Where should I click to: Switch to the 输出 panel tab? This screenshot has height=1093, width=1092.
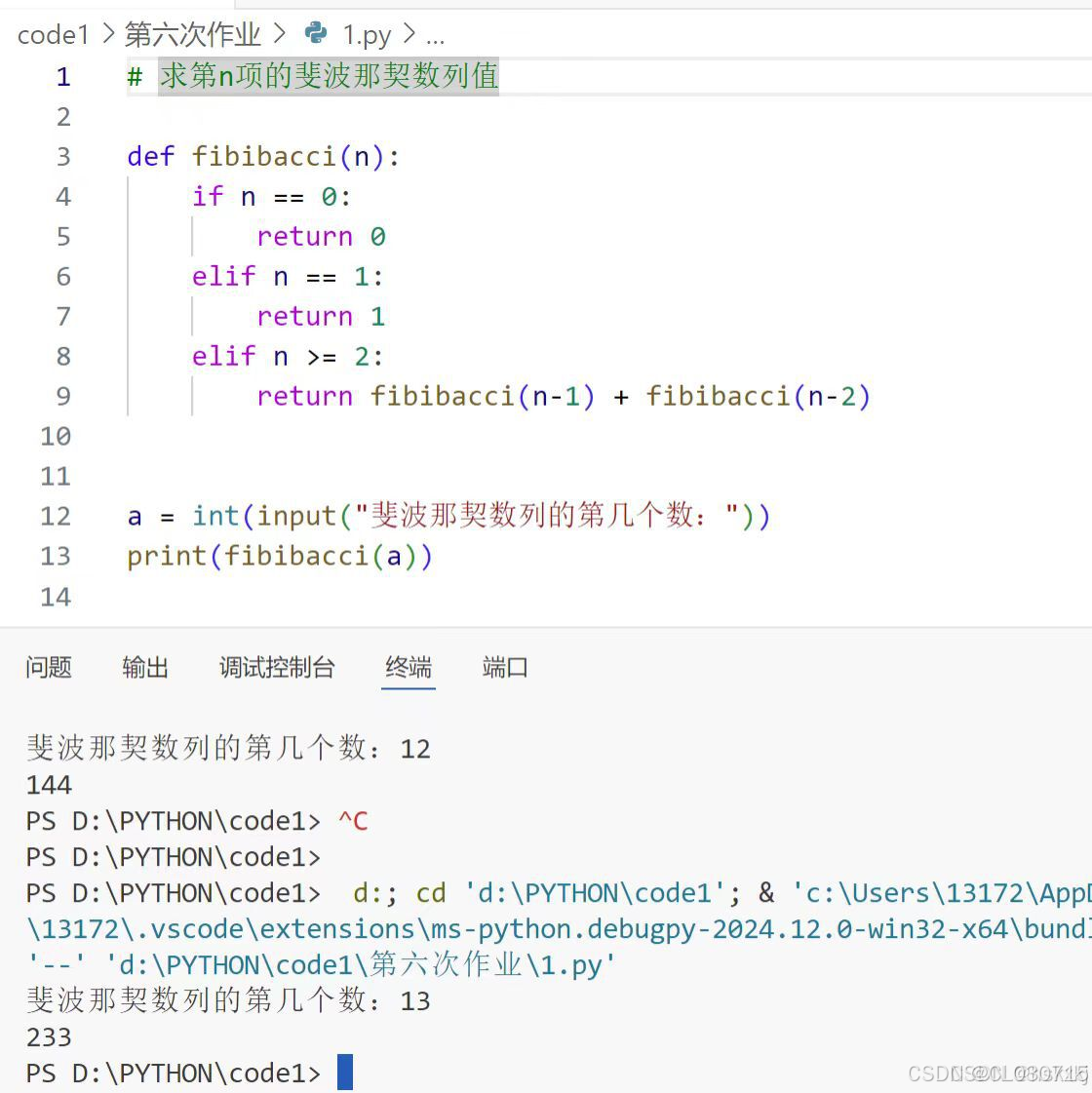point(145,667)
